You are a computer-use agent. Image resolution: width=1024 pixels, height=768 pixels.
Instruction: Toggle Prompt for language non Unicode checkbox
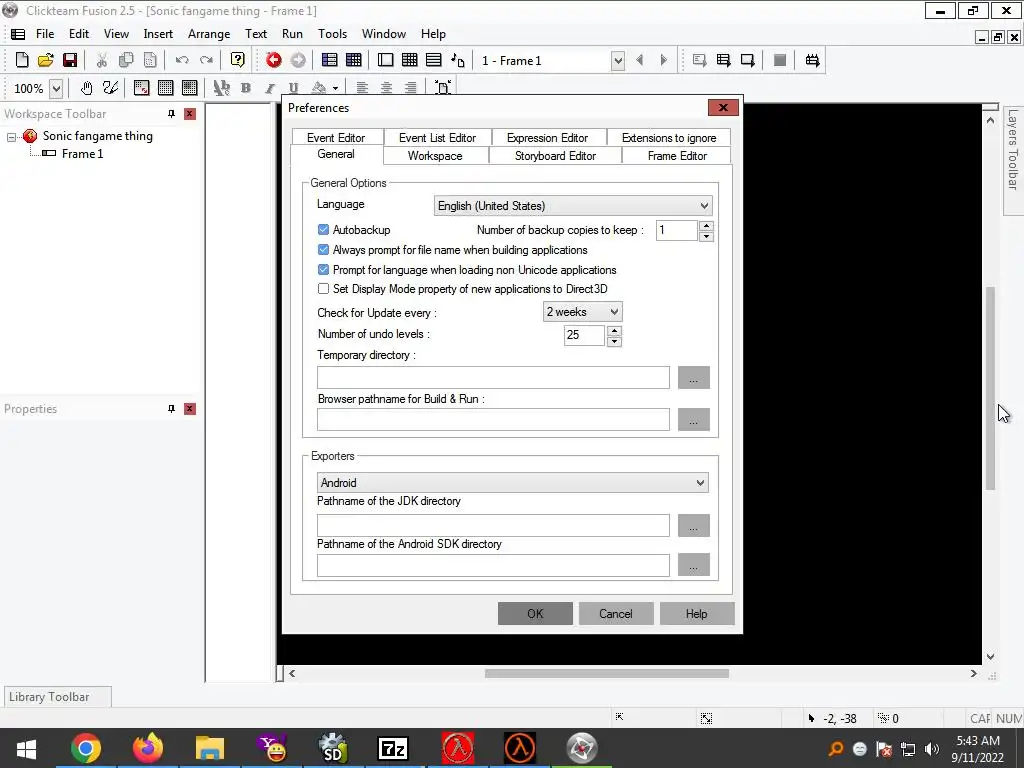click(323, 270)
